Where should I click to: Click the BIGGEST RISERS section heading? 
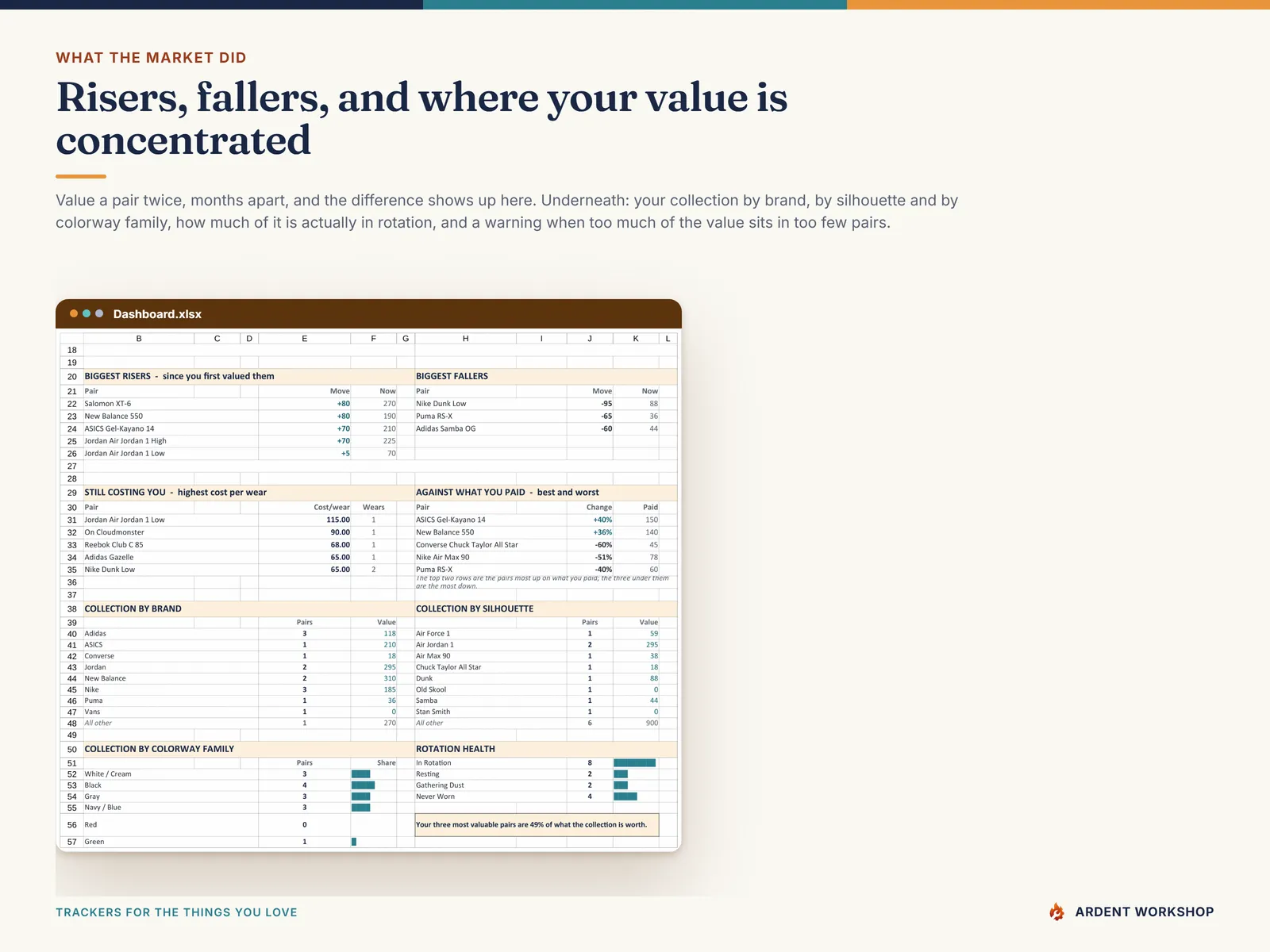tap(179, 377)
